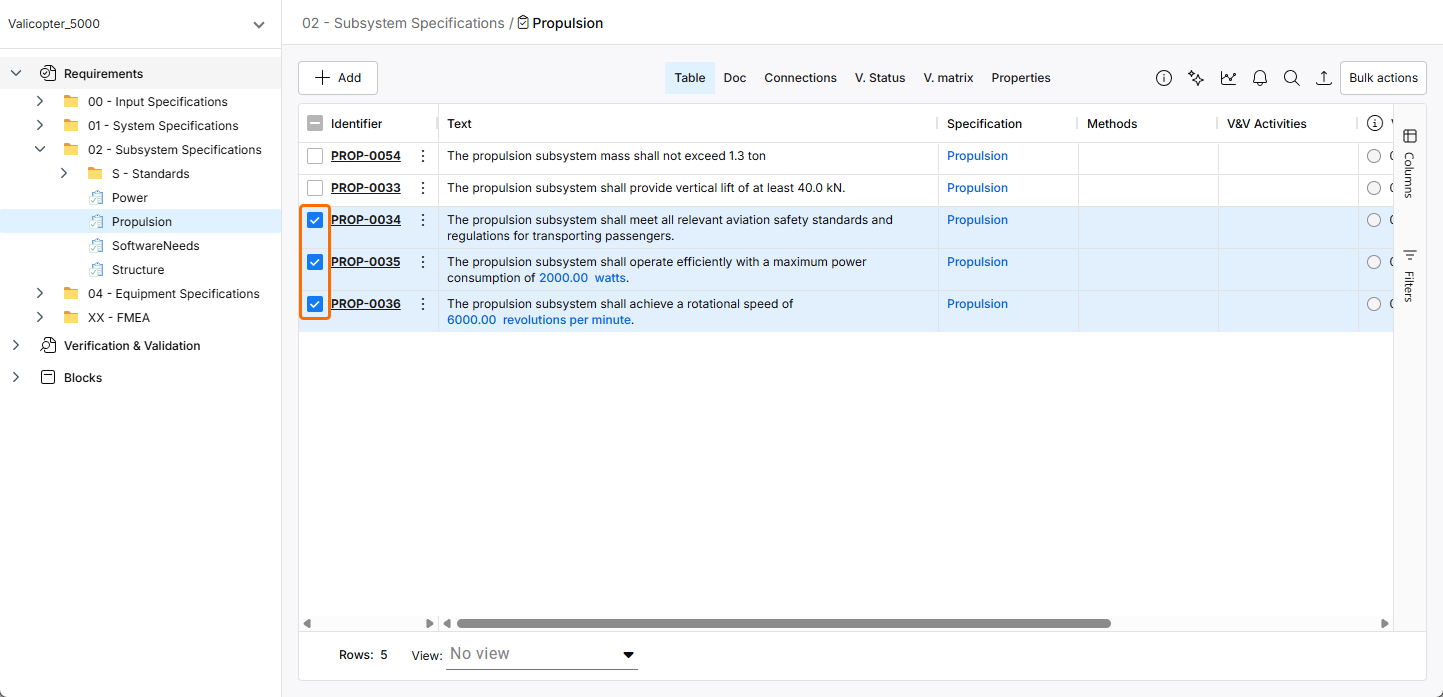This screenshot has width=1443, height=697.
Task: Click the info circle toolbar icon
Action: (1163, 78)
